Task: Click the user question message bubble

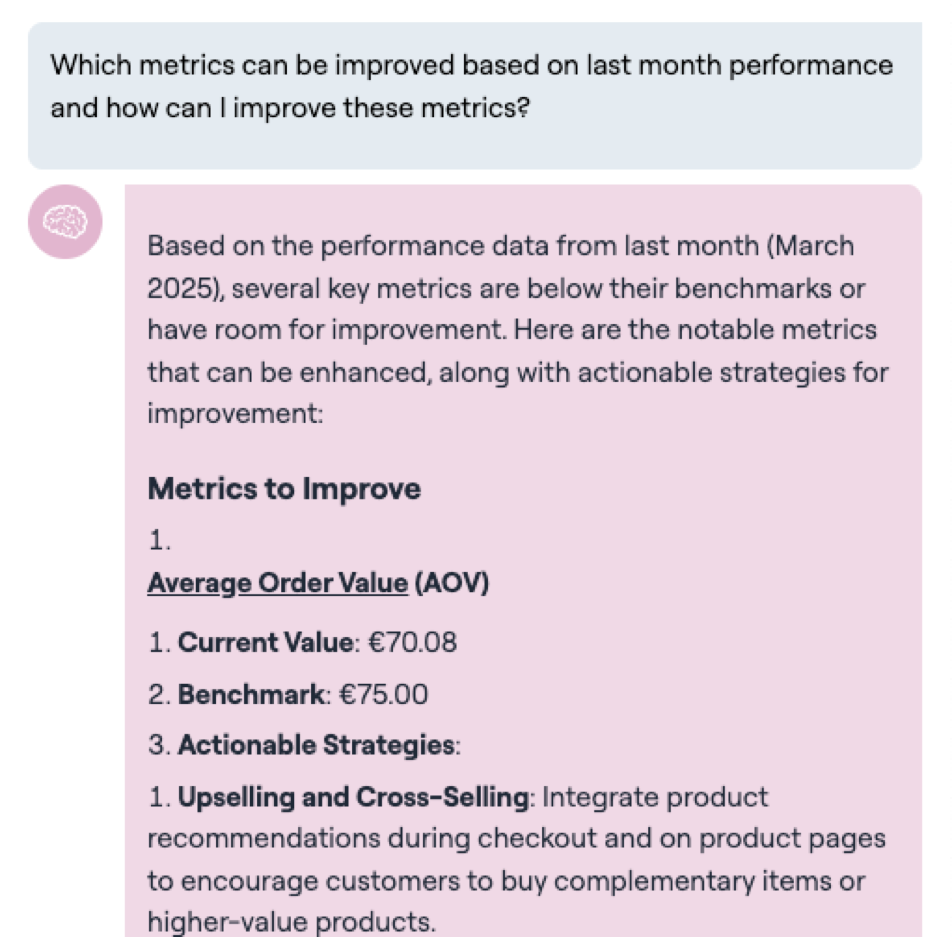Action: point(474,95)
